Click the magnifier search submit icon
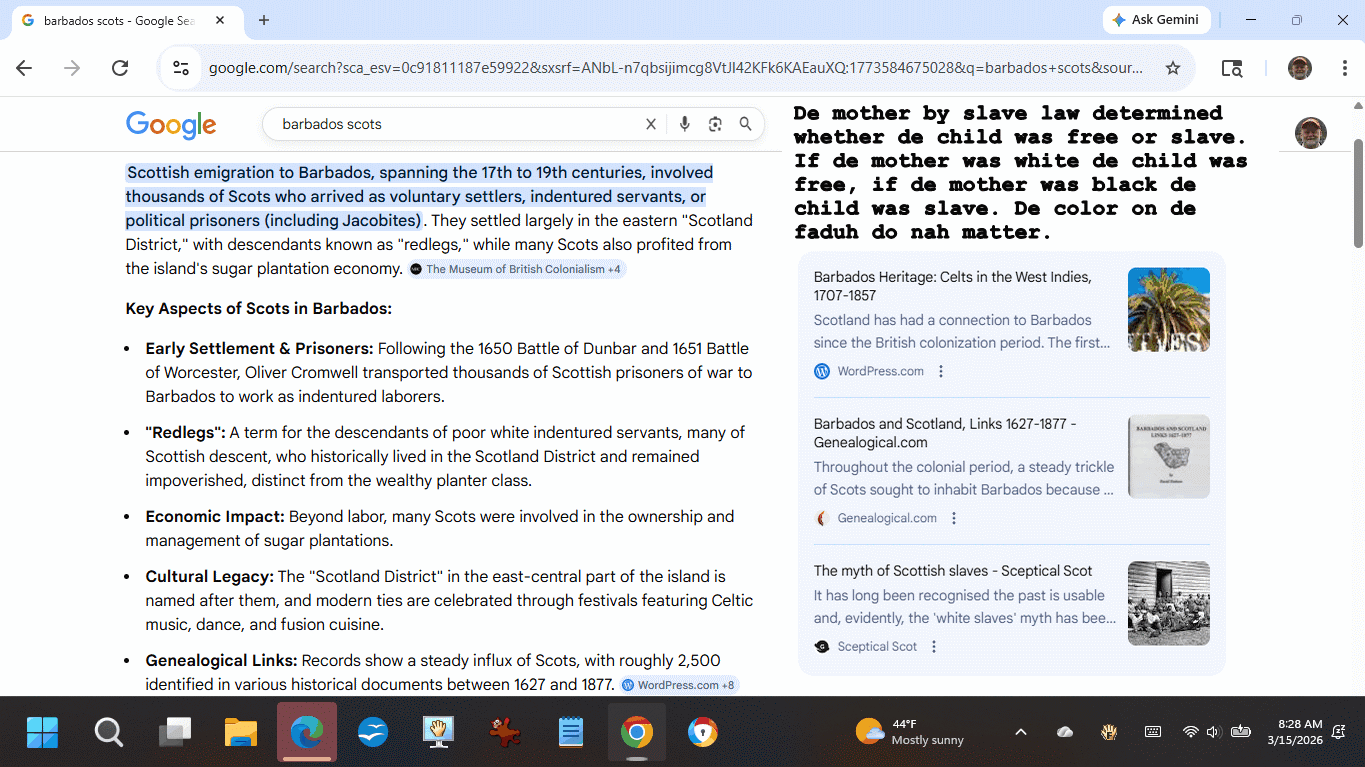 (745, 124)
